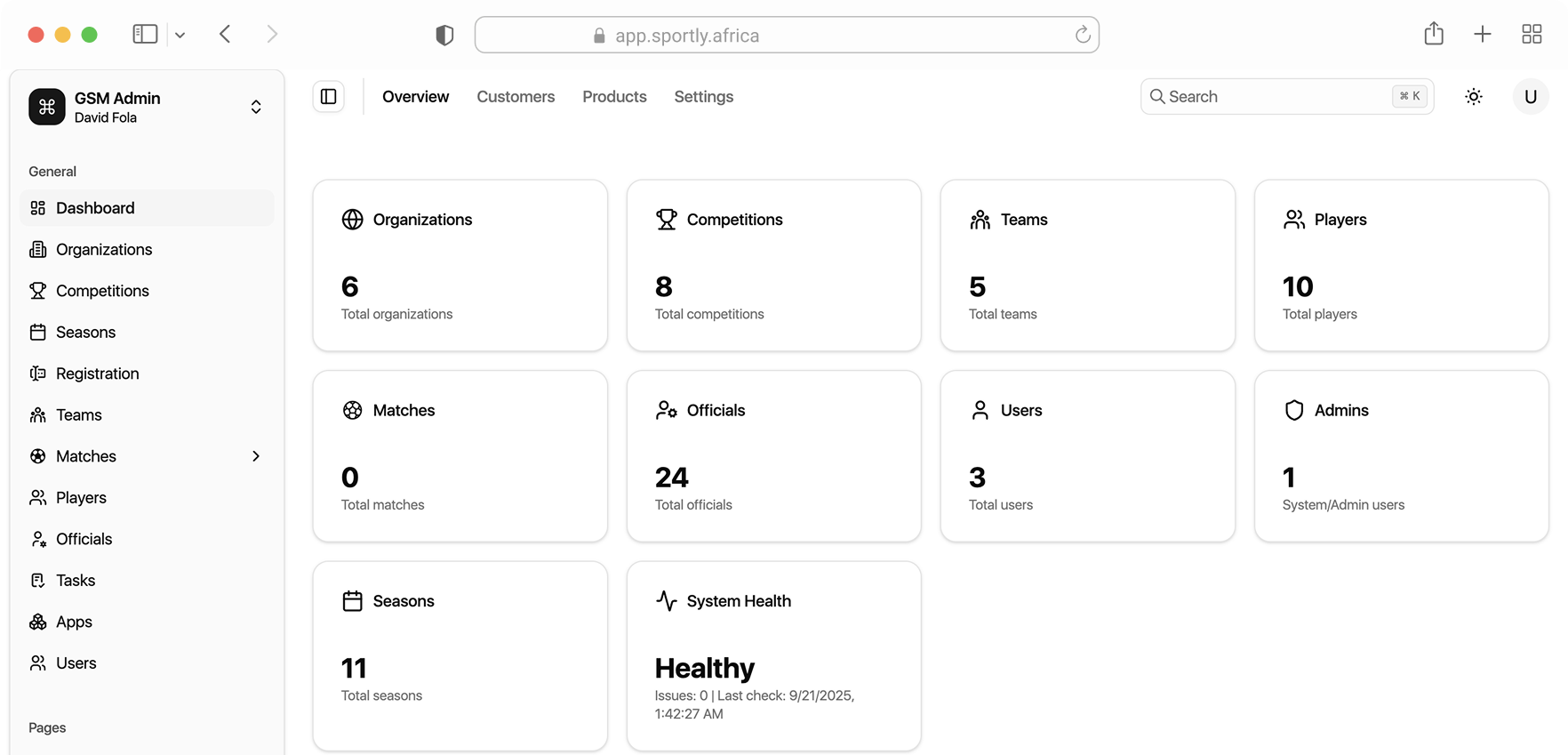The height and width of the screenshot is (755, 1568).
Task: Switch to the Customers tab
Action: pos(516,97)
